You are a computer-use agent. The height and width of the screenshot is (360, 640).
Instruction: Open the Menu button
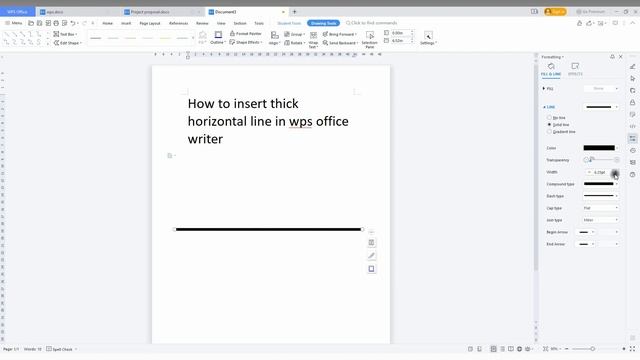13,23
